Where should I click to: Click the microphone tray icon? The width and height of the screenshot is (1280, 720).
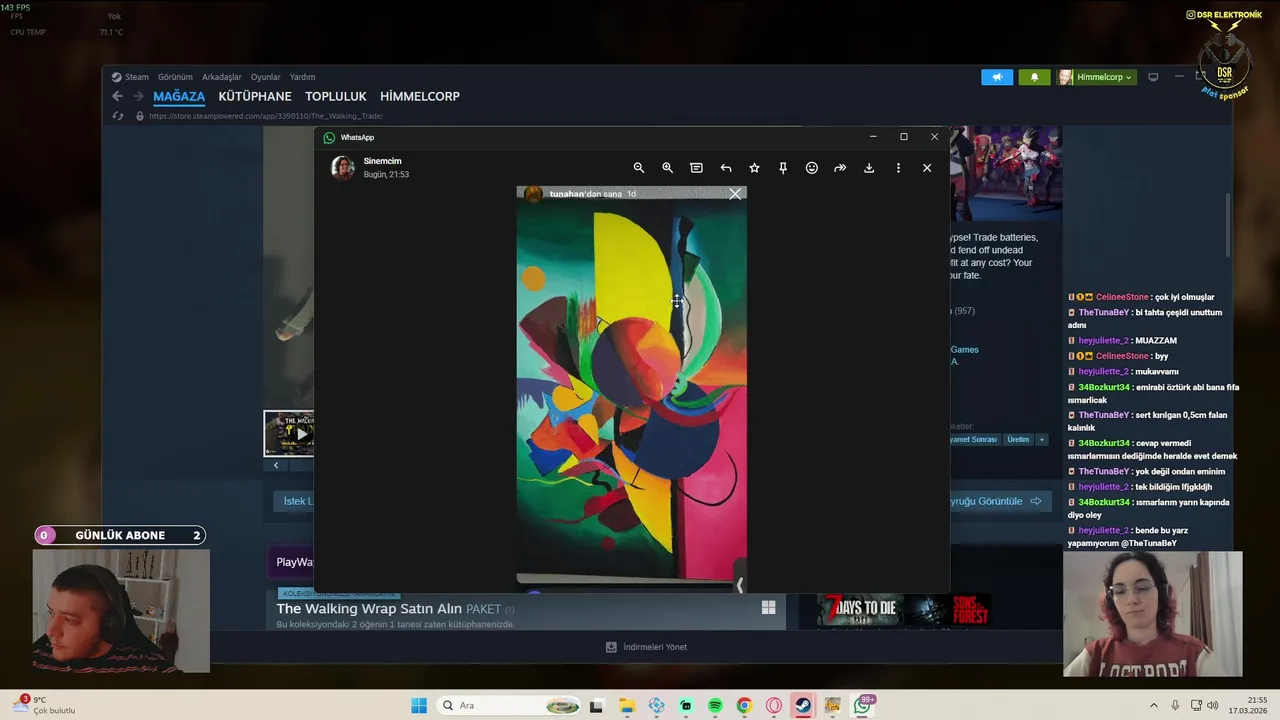point(1175,705)
